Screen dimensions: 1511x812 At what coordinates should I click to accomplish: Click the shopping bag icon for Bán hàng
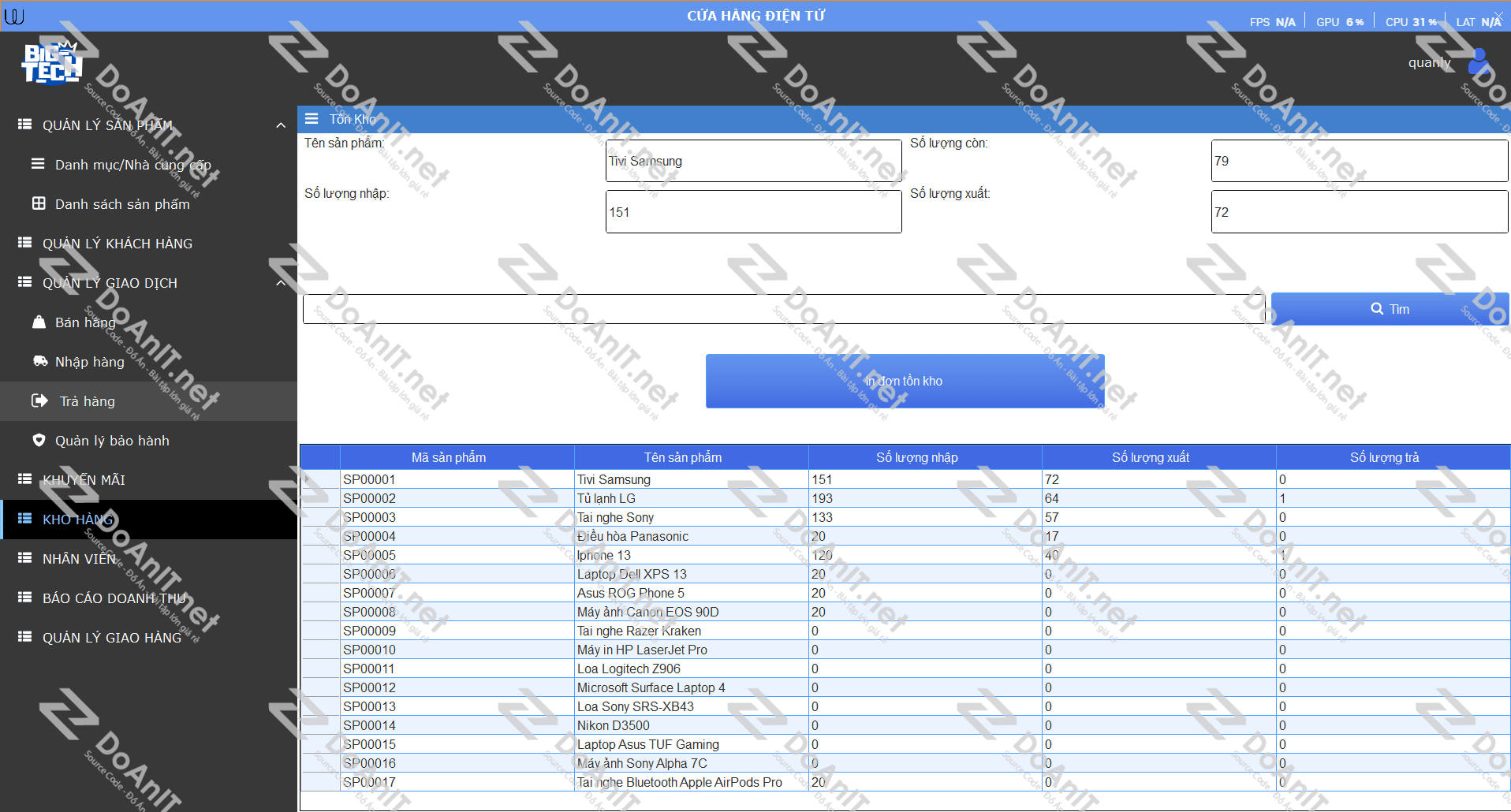pos(39,322)
